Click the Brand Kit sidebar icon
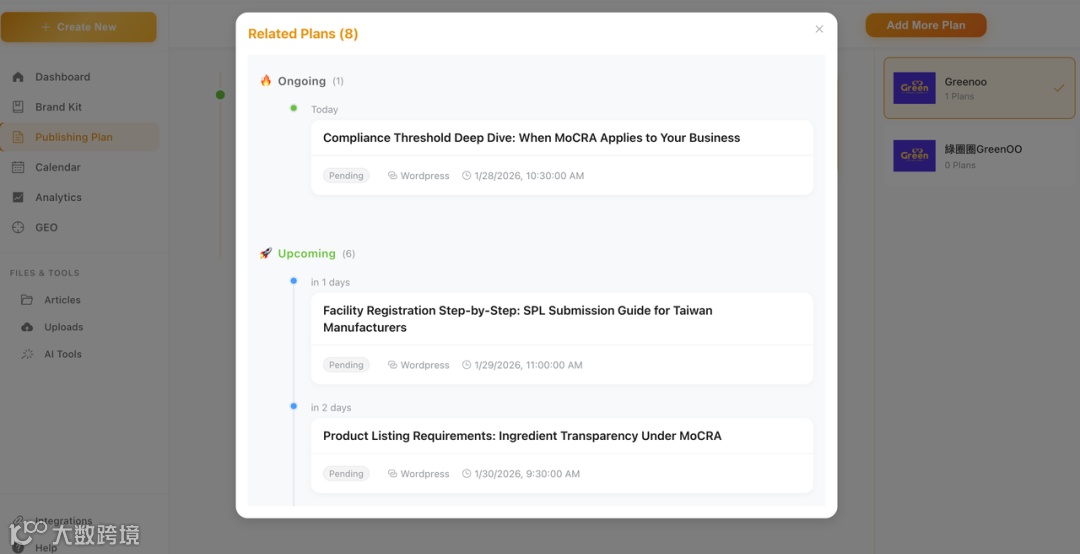This screenshot has width=1080, height=554. [x=18, y=107]
